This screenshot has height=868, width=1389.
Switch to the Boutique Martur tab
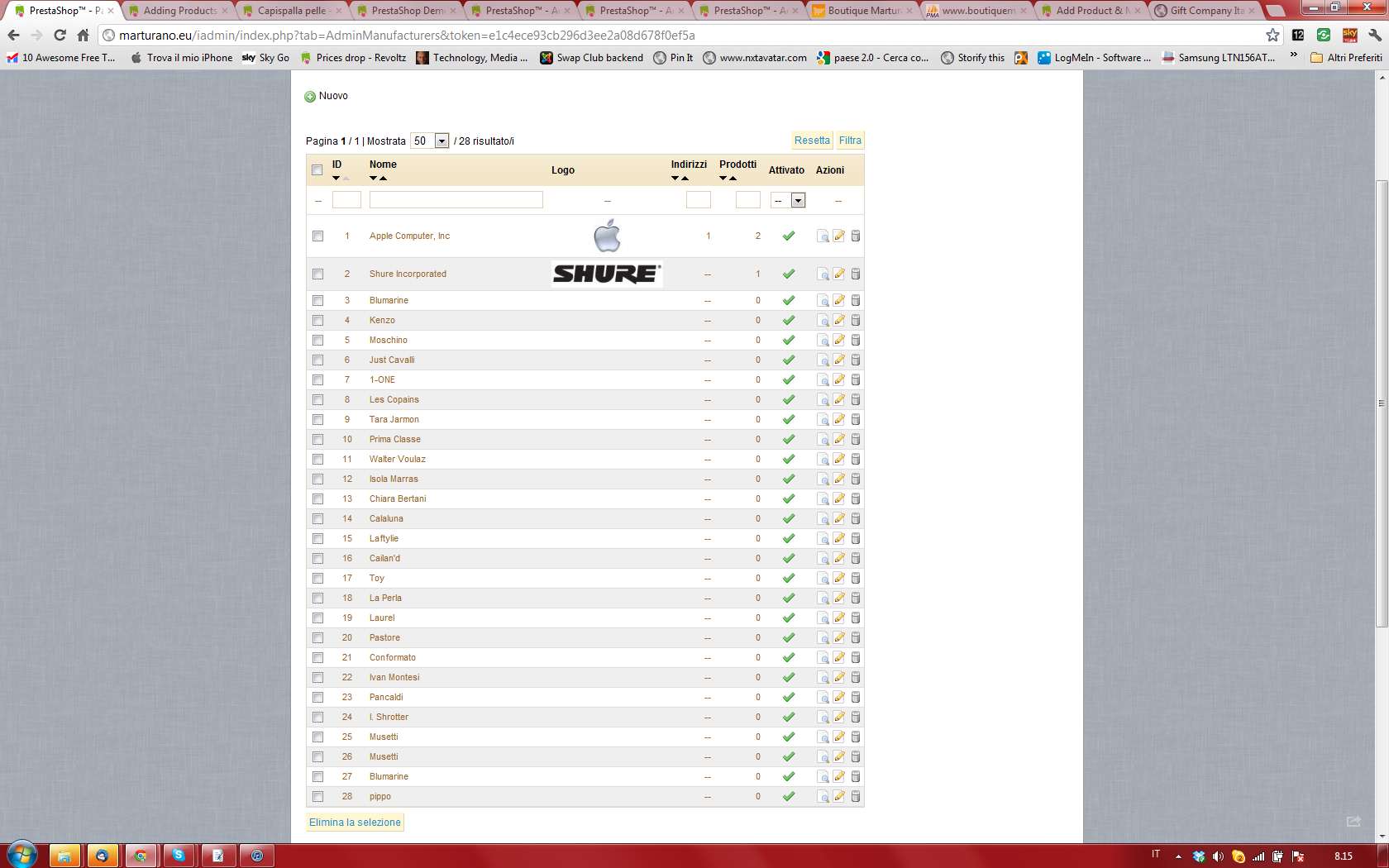pos(863,11)
